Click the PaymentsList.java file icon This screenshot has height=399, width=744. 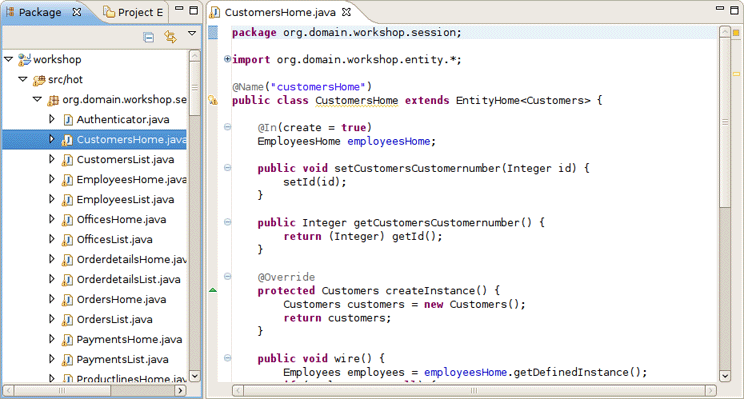tap(67, 359)
